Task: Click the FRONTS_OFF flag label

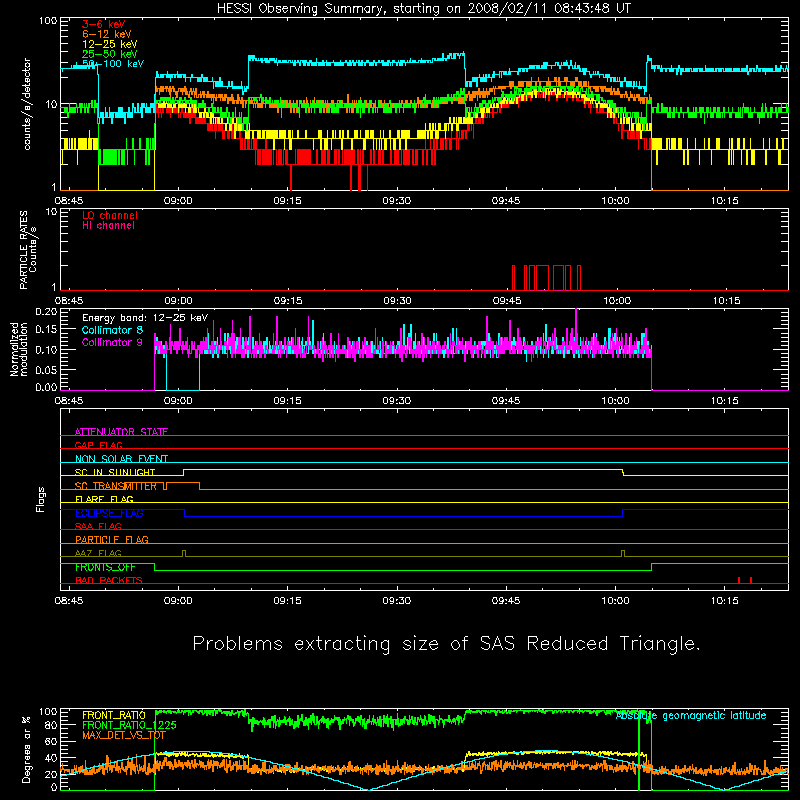Action: tap(105, 567)
